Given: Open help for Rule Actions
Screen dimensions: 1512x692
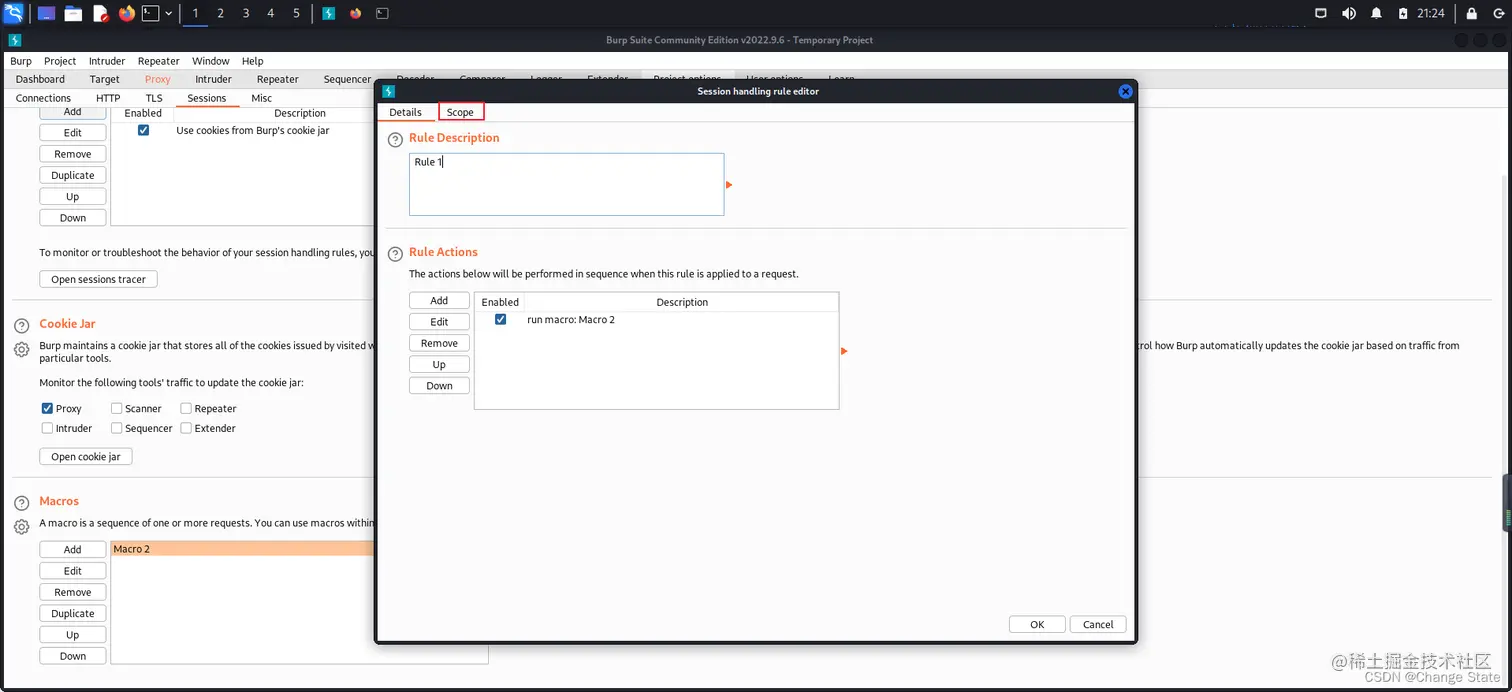Looking at the screenshot, I should pos(395,255).
